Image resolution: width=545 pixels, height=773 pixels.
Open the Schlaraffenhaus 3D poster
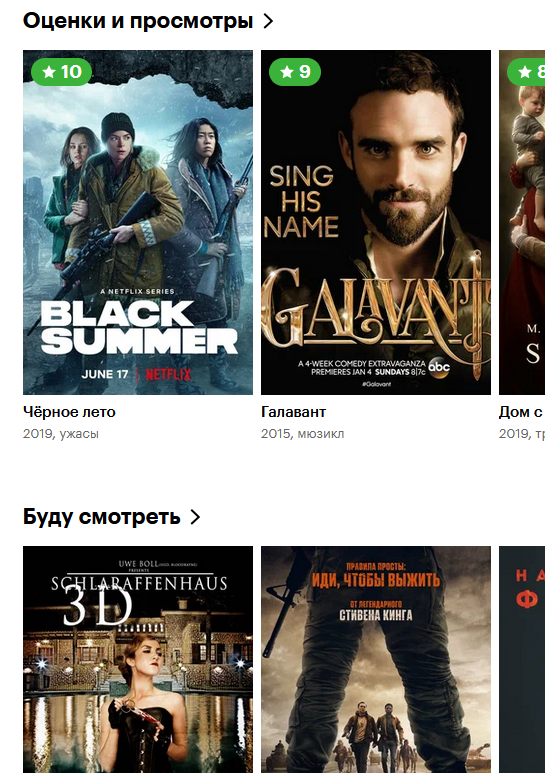[x=138, y=660]
